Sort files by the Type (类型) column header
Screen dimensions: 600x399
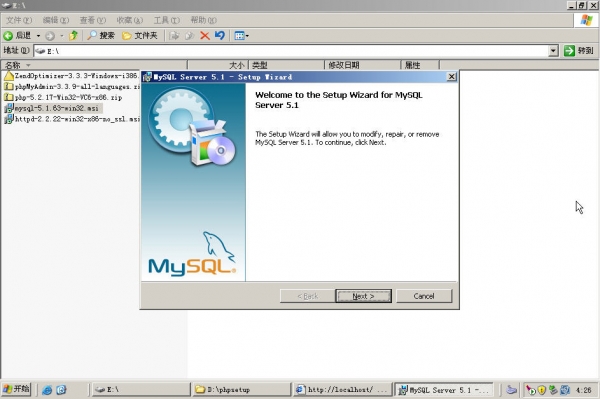click(286, 65)
